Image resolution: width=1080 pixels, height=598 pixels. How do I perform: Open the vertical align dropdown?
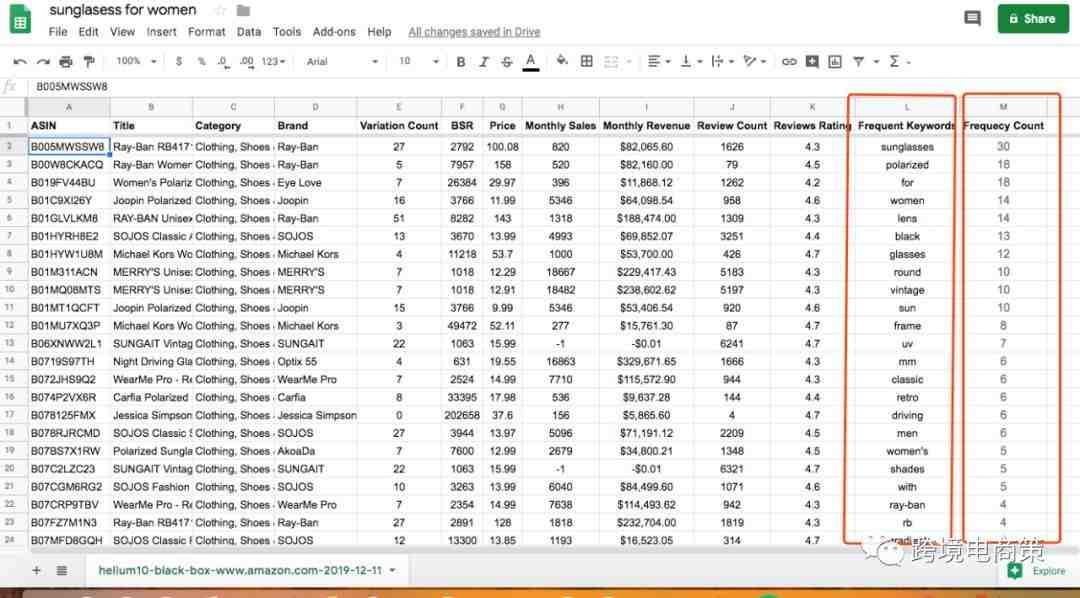click(691, 61)
